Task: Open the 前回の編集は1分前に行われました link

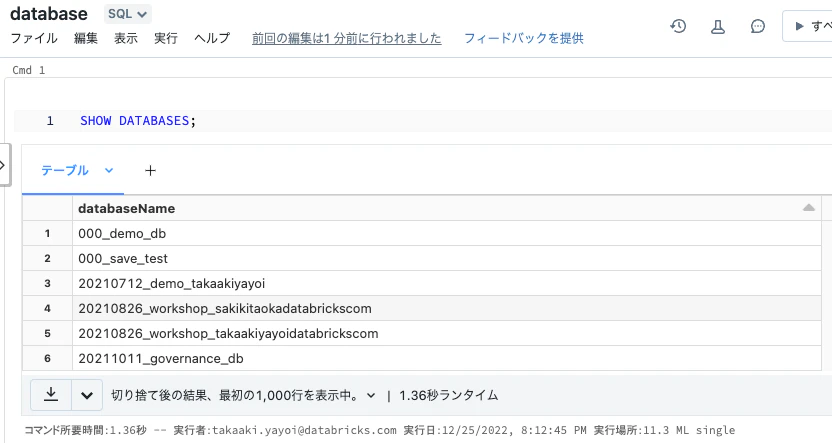Action: click(346, 38)
